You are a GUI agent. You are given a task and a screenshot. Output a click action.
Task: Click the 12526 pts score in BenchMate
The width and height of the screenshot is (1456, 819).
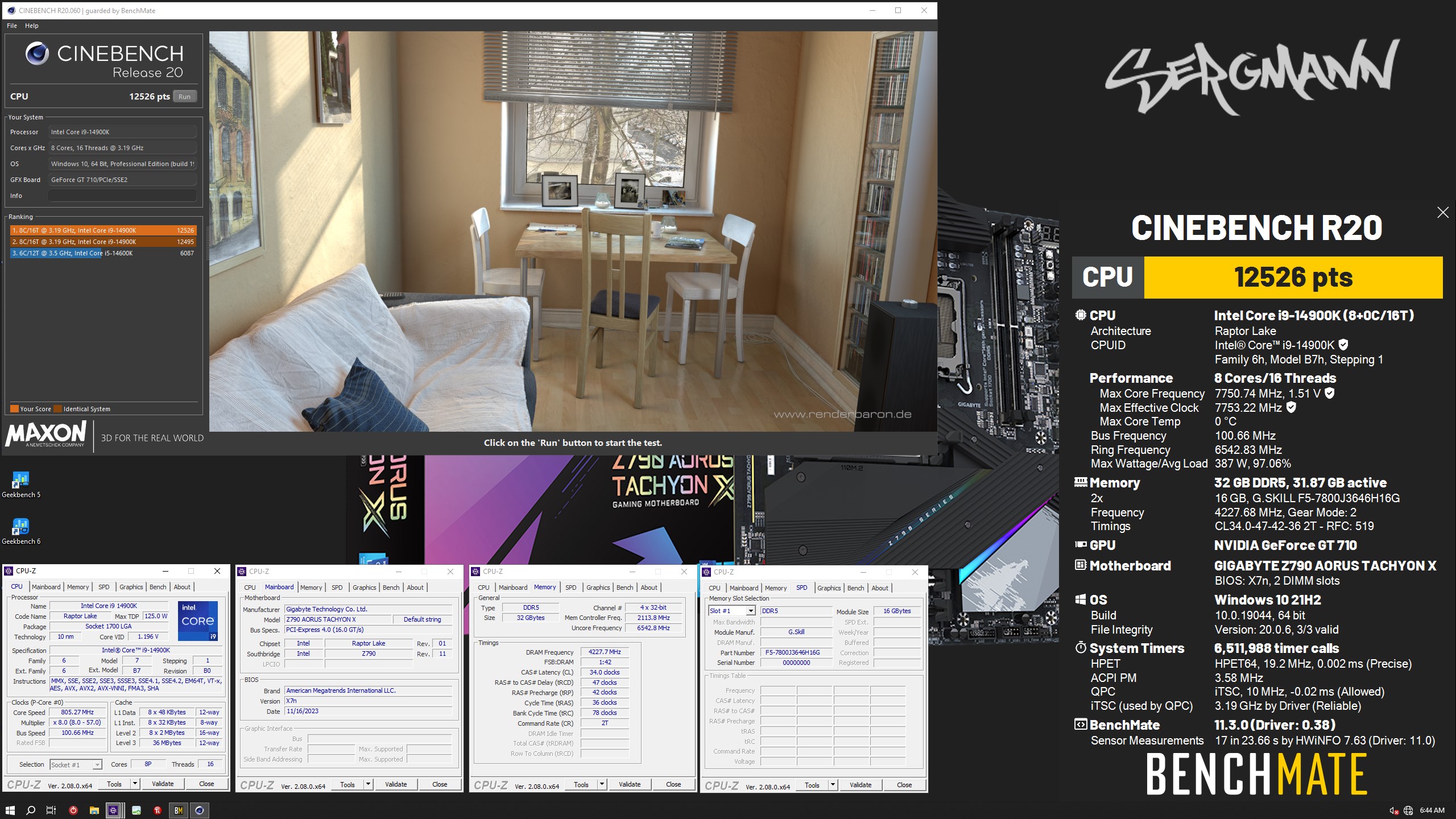click(x=1293, y=278)
